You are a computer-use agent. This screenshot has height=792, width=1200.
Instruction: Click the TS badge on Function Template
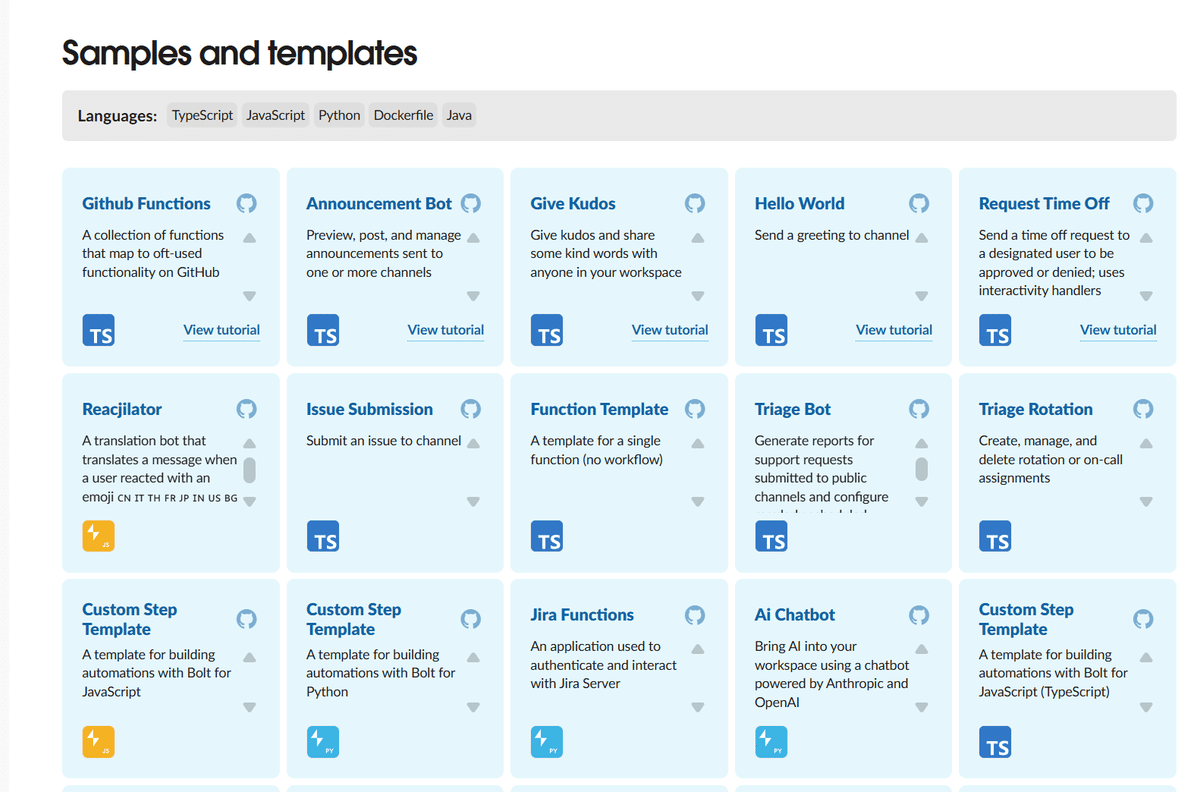click(x=547, y=536)
